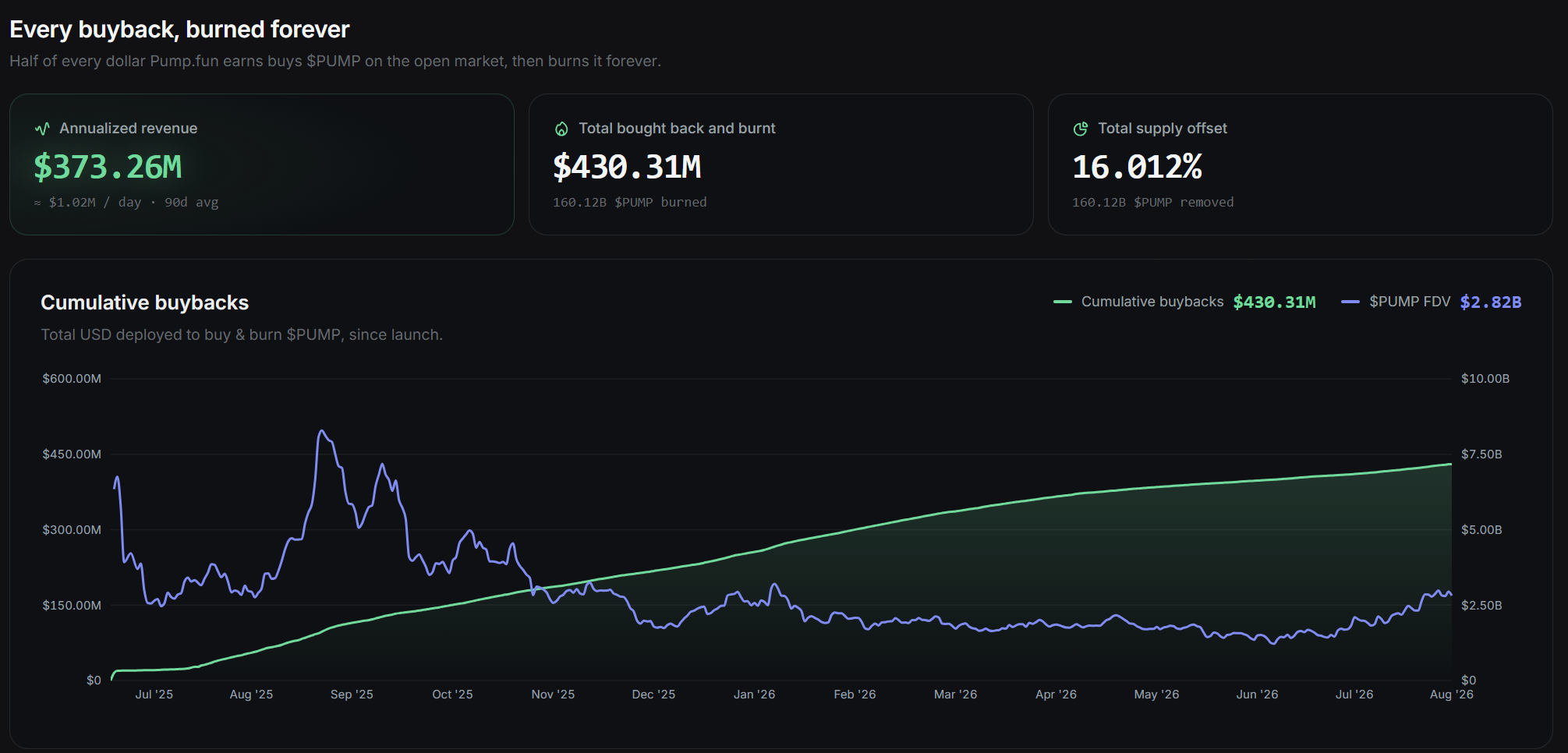Click the $450.00M left axis label
Viewport: 1568px width, 753px height.
coord(72,454)
